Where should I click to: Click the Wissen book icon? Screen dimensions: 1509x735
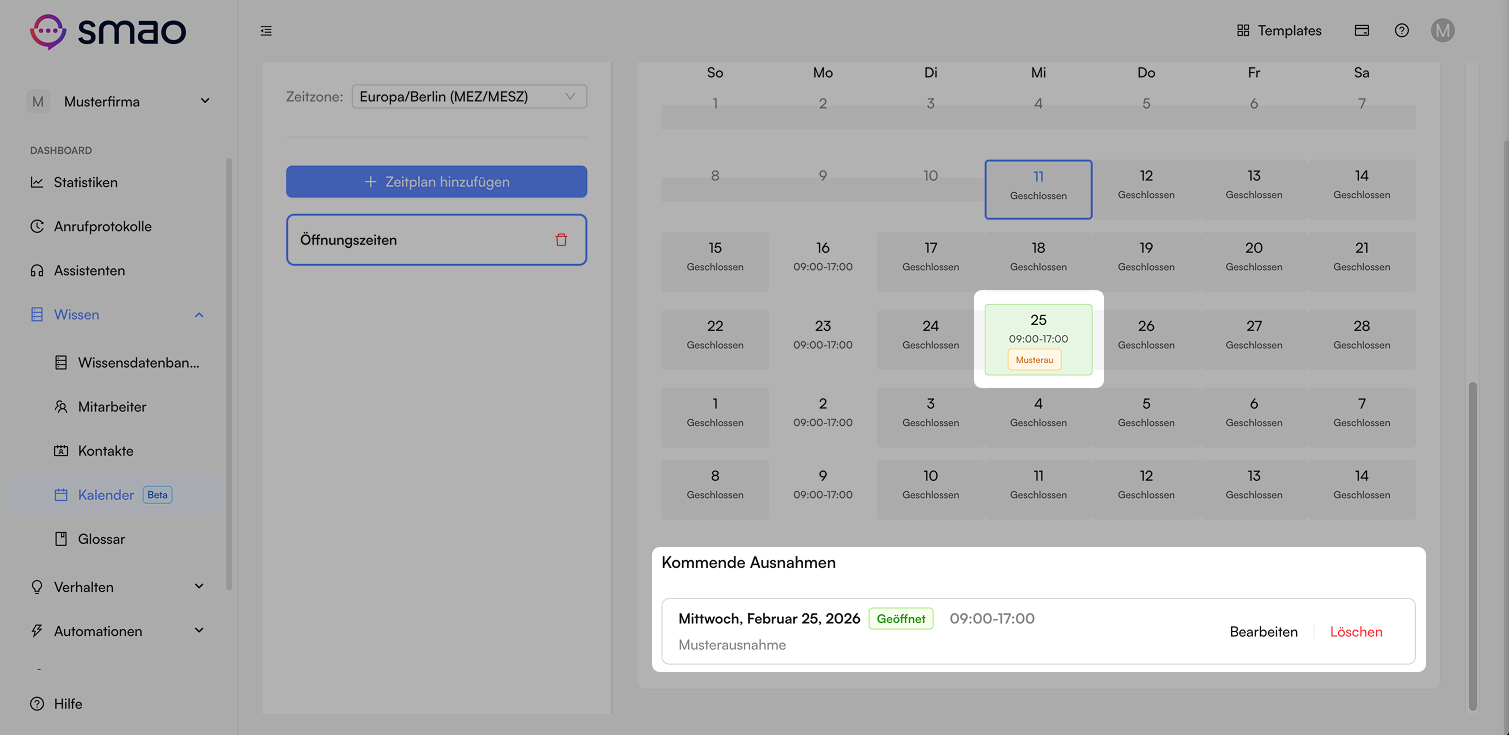[x=37, y=315]
